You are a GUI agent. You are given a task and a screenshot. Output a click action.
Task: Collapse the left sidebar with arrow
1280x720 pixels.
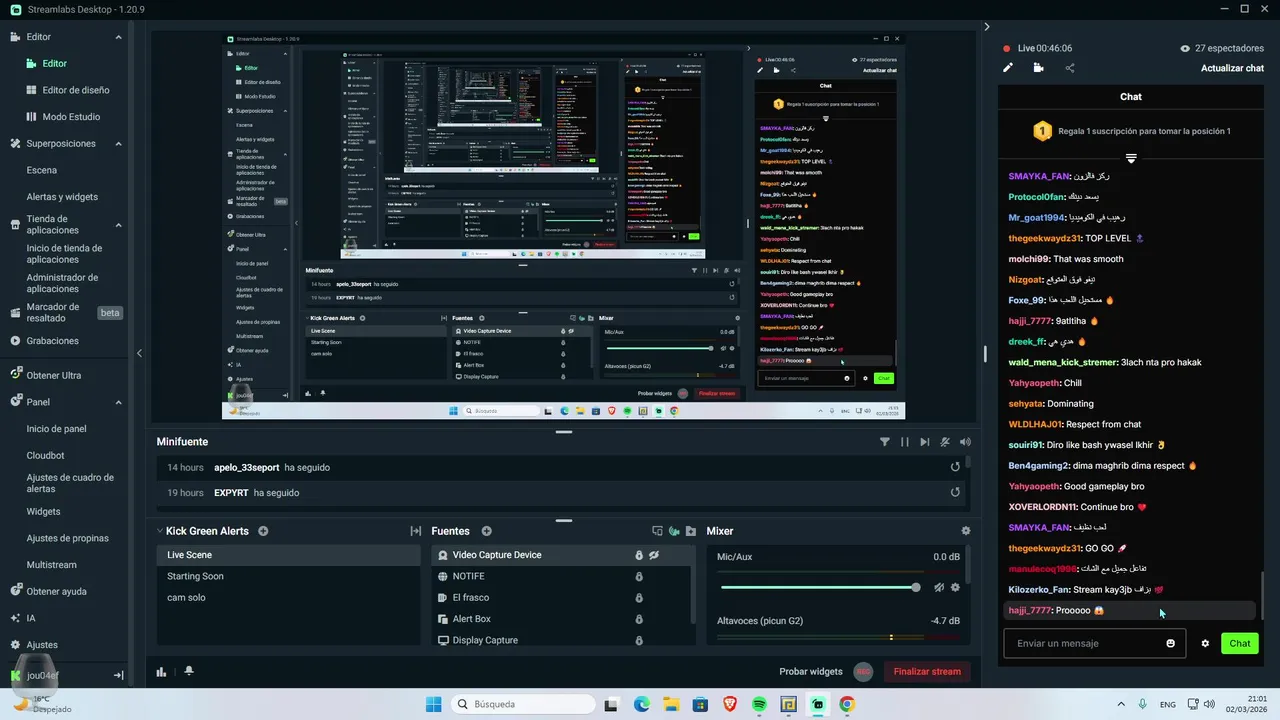coord(139,353)
